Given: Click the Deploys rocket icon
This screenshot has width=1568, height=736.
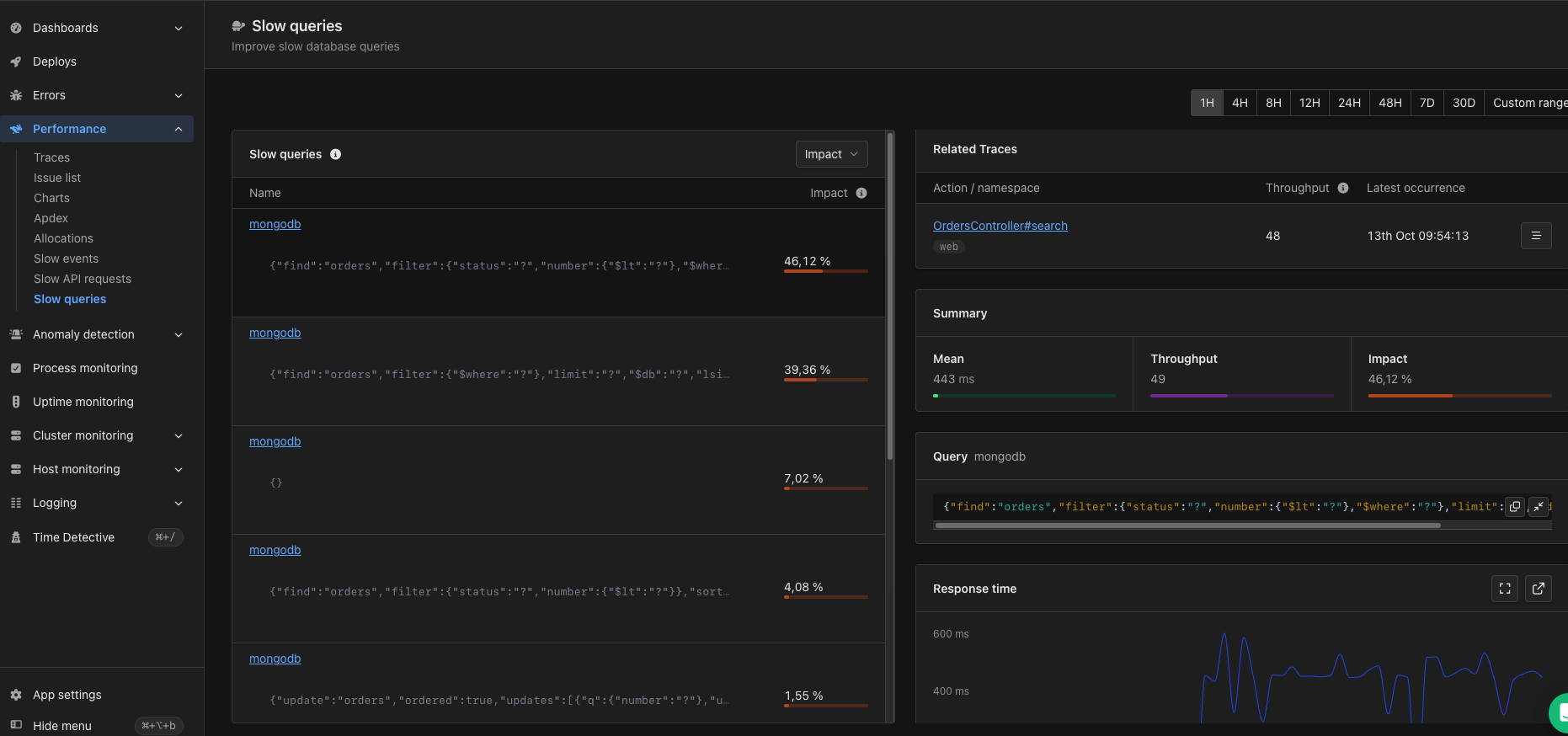Looking at the screenshot, I should coord(16,61).
